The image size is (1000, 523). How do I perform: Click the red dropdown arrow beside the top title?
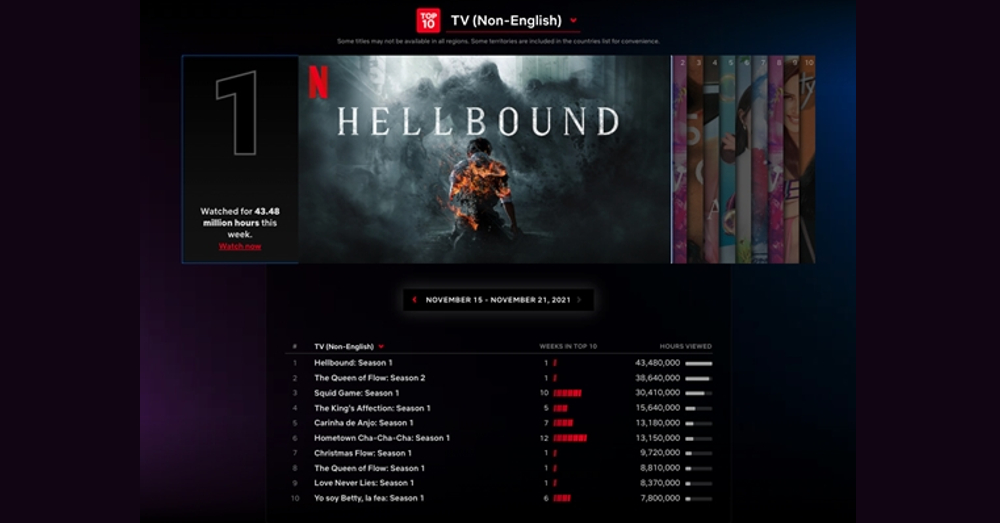[573, 20]
